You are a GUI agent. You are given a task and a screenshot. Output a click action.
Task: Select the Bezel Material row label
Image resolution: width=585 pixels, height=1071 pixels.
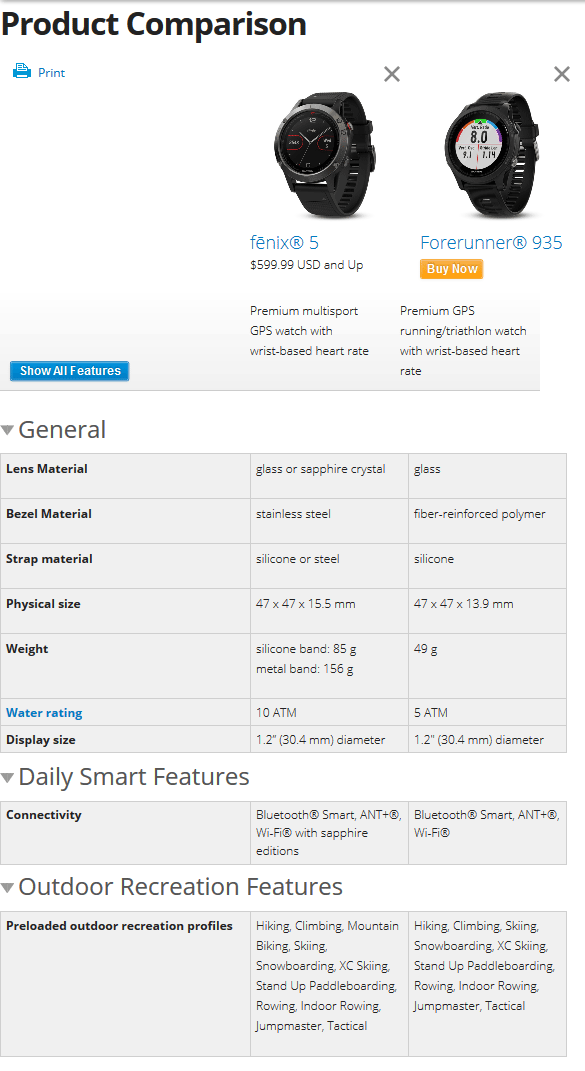[49, 514]
